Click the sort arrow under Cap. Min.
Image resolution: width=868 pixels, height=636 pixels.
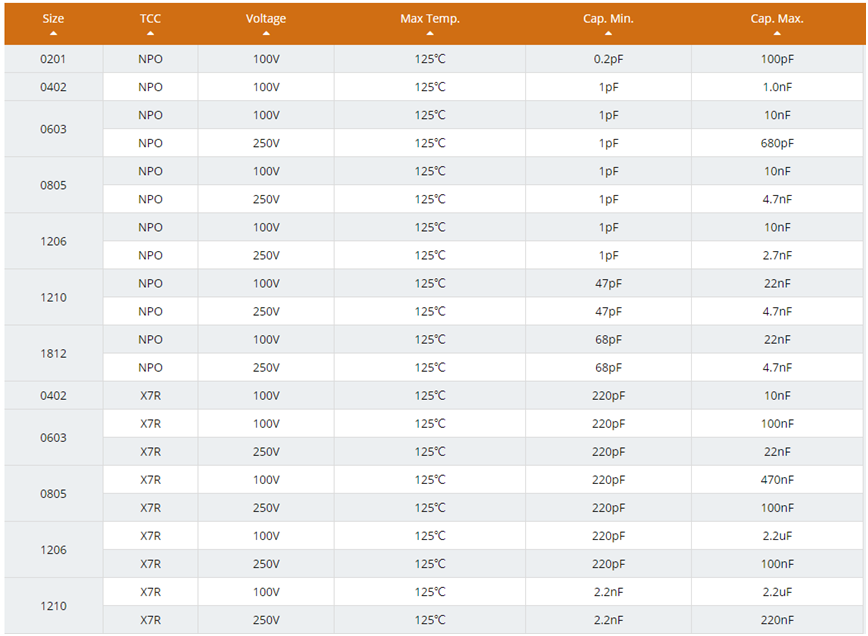608,33
